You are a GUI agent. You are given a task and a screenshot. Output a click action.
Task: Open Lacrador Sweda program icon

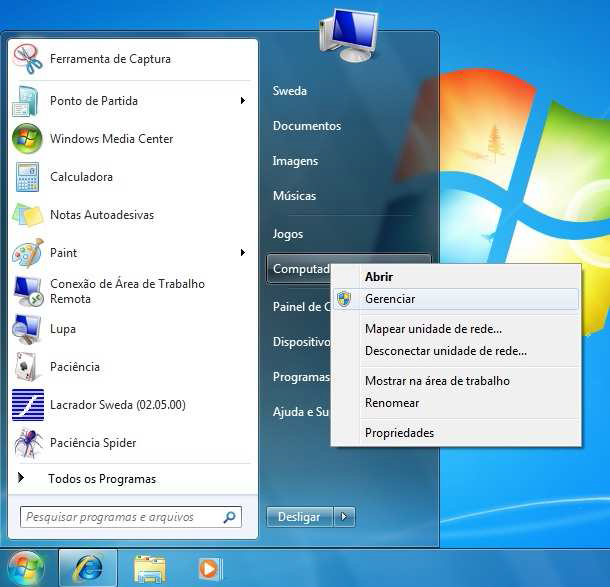click(x=27, y=405)
